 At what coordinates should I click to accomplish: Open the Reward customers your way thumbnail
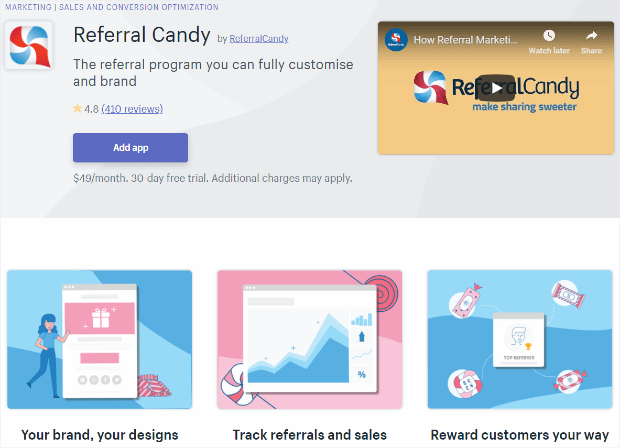519,339
